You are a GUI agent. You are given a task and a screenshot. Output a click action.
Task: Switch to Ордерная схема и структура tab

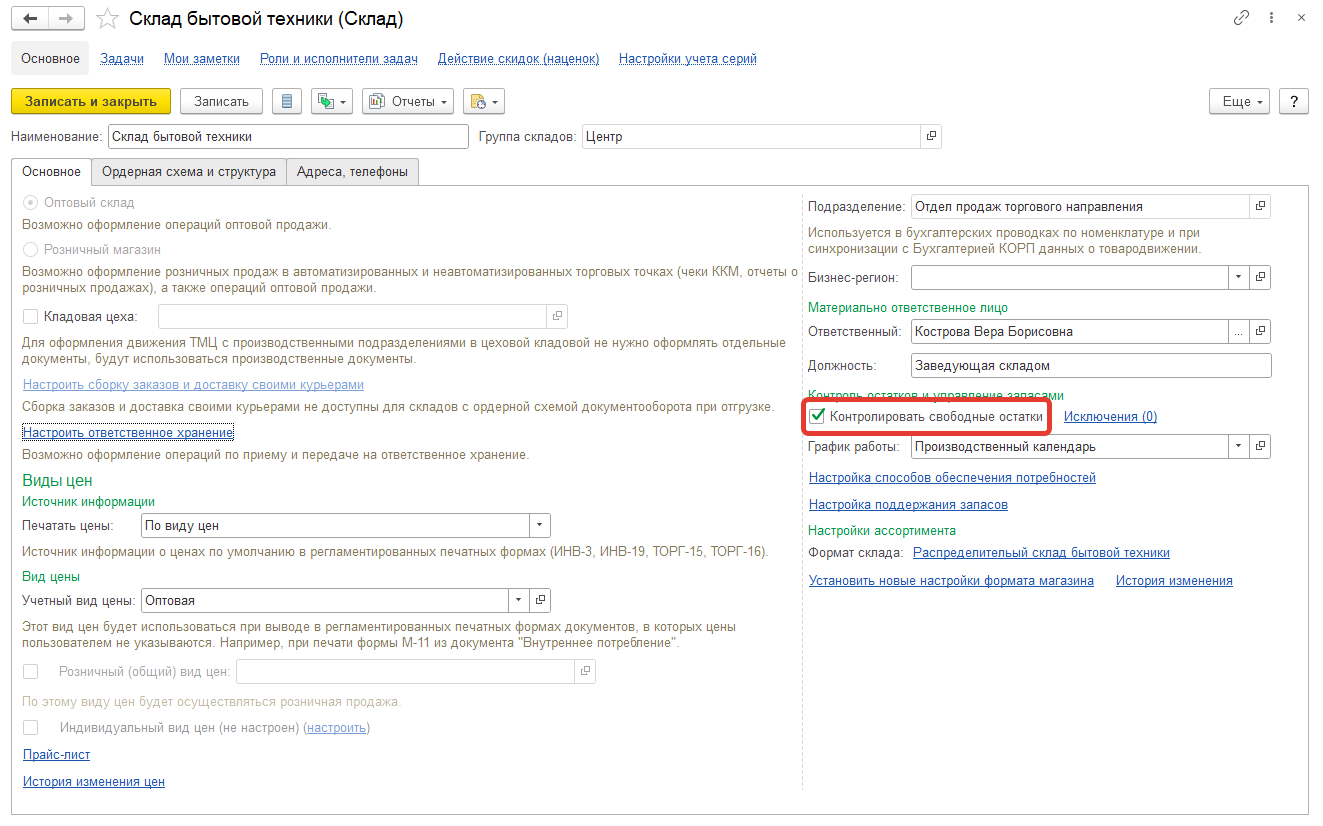188,172
